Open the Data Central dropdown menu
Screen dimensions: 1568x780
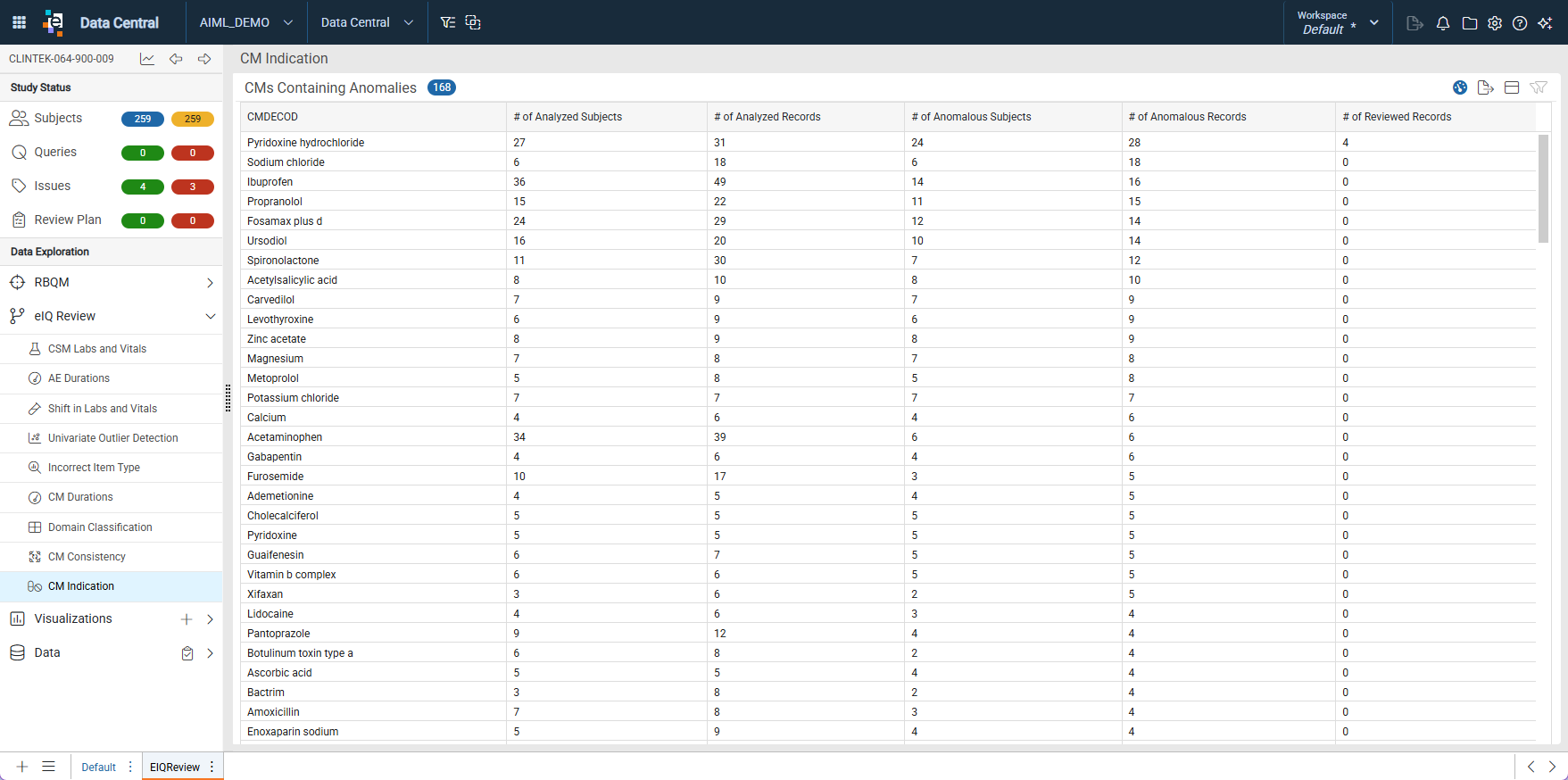pos(367,22)
